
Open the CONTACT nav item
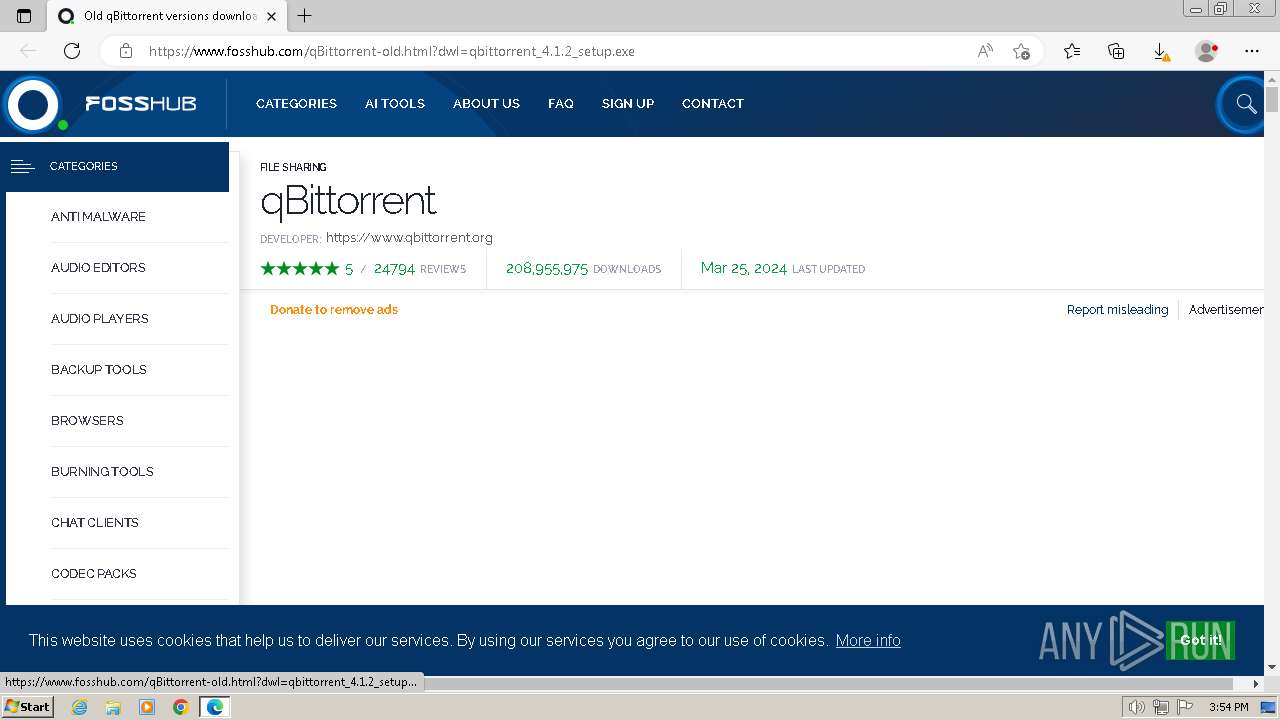(713, 104)
